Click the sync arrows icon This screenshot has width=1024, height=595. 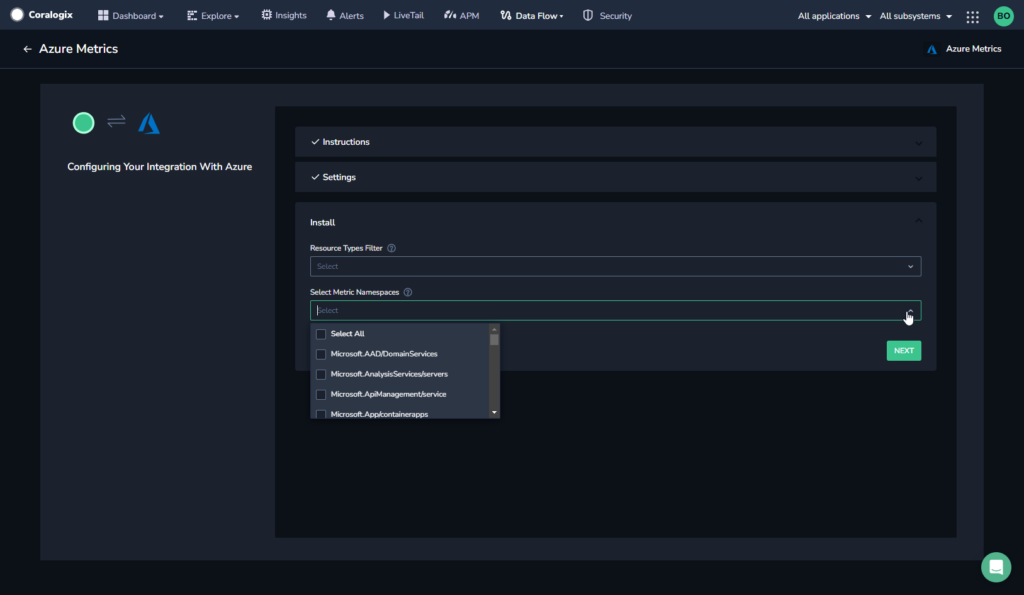[x=116, y=121]
